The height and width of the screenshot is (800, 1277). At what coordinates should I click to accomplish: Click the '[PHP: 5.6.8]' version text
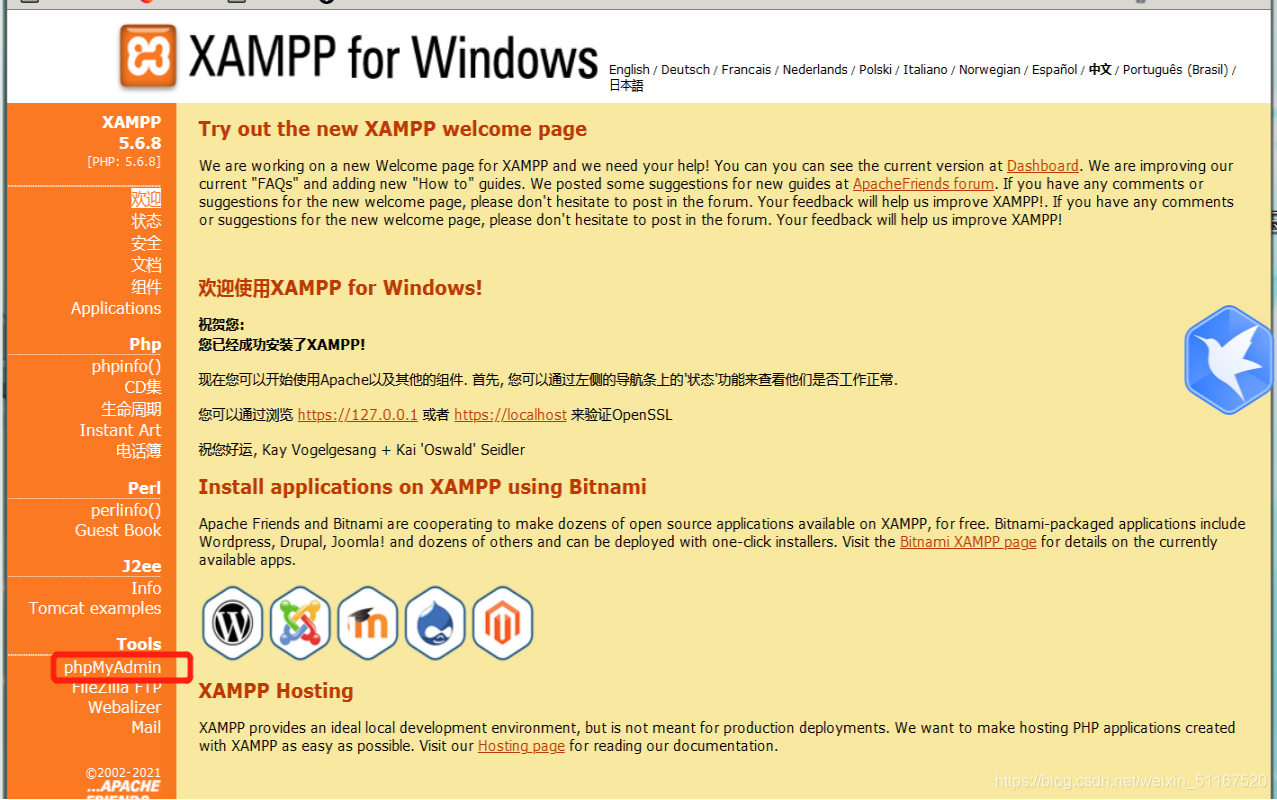pos(124,161)
